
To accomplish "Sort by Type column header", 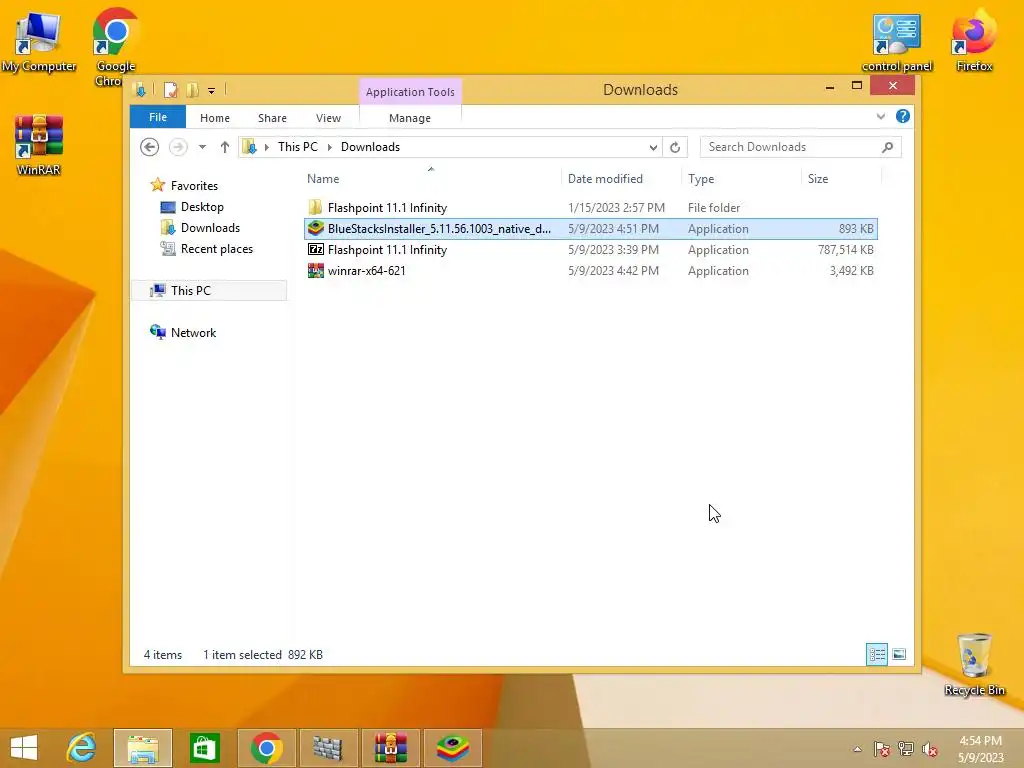I will [741, 178].
